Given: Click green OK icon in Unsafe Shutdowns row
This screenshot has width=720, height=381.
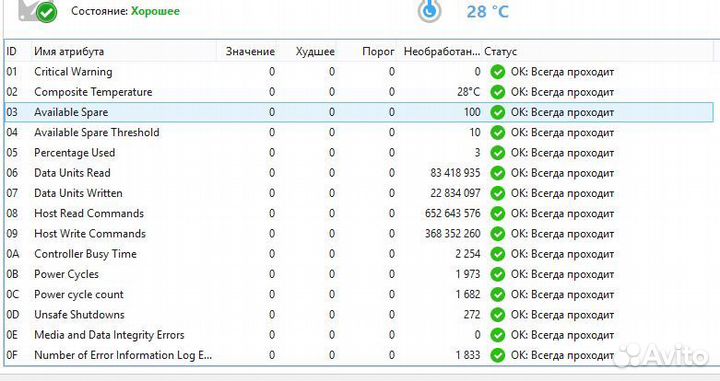Looking at the screenshot, I should click(x=497, y=314).
